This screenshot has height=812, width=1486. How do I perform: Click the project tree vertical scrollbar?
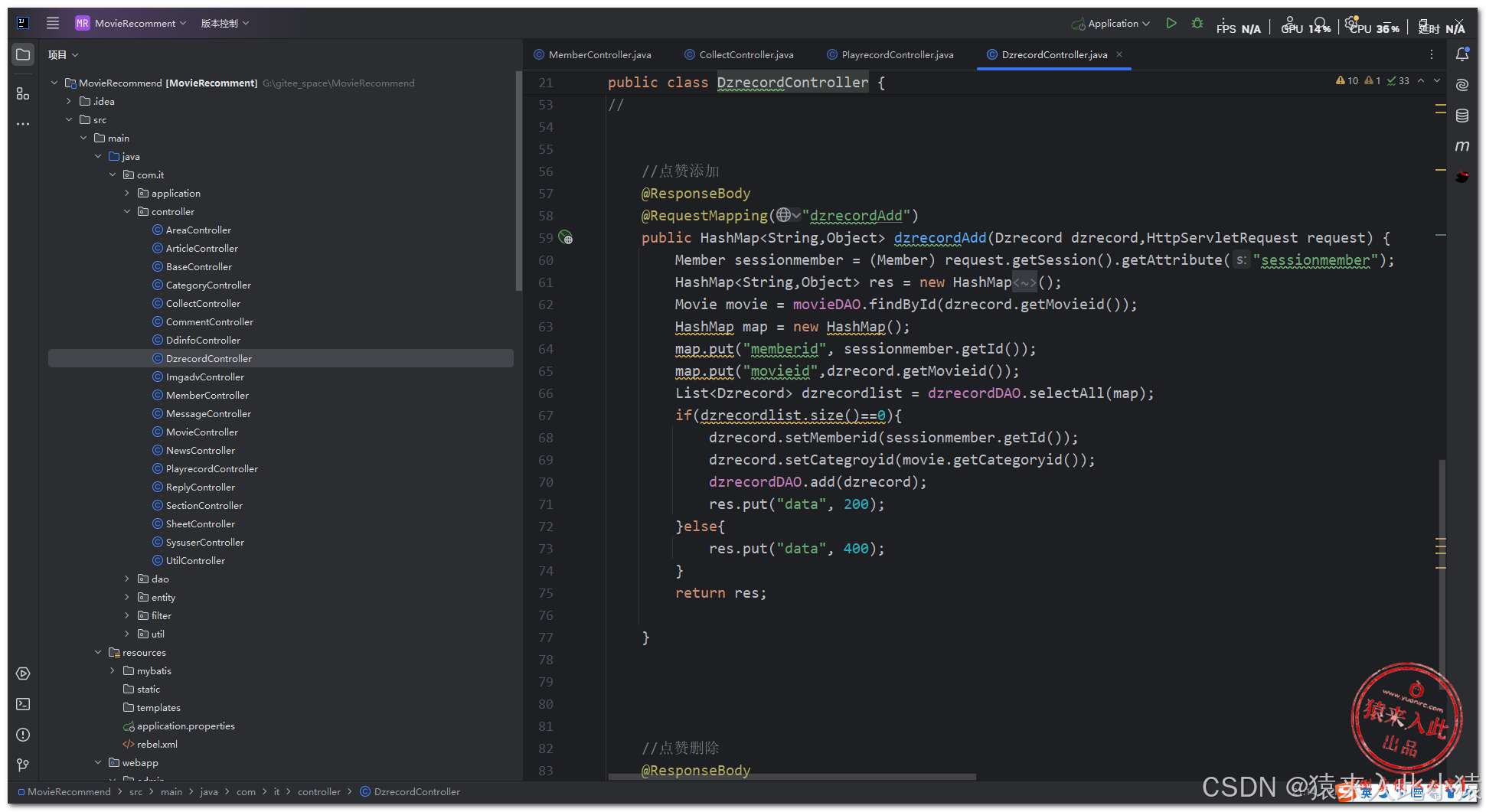(x=518, y=182)
